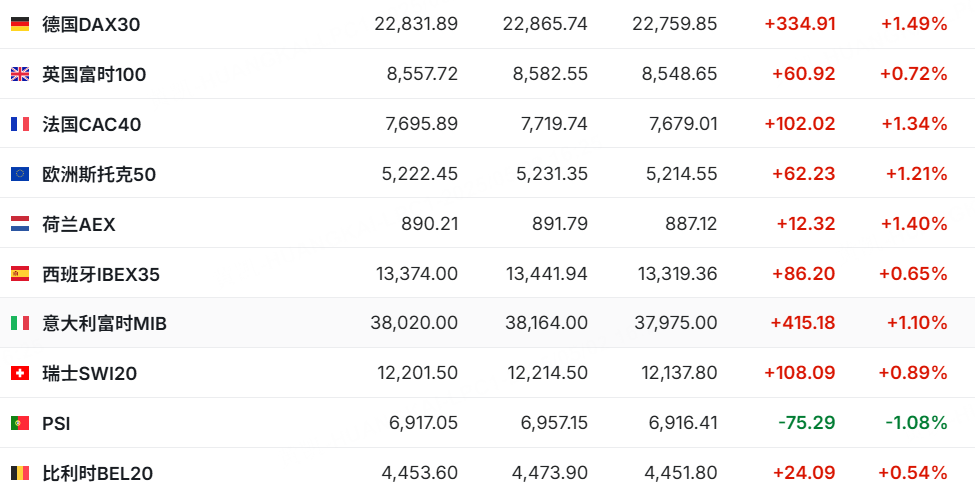The width and height of the screenshot is (975, 492).
Task: Open the 法国CAC40 index link
Action: (91, 124)
